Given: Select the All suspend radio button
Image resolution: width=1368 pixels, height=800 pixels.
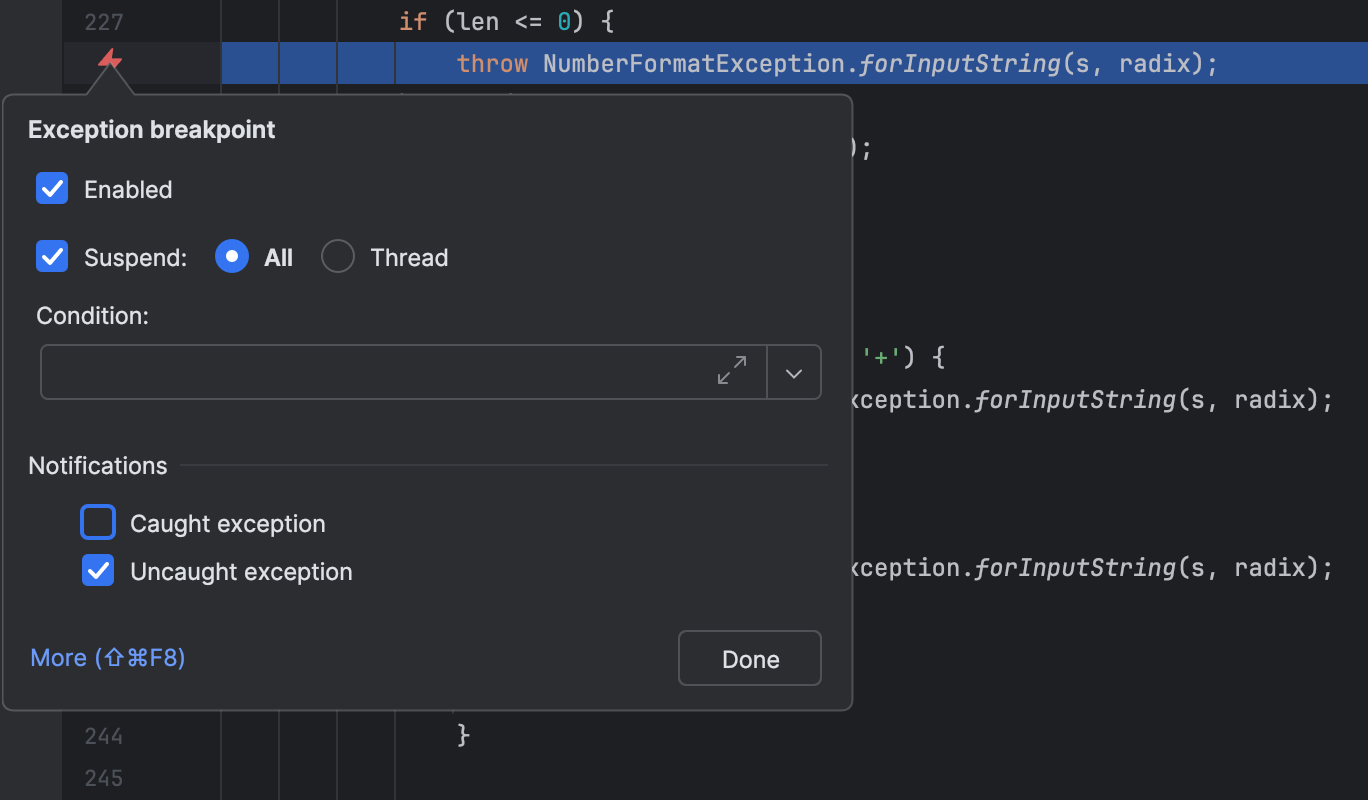Looking at the screenshot, I should 232,257.
